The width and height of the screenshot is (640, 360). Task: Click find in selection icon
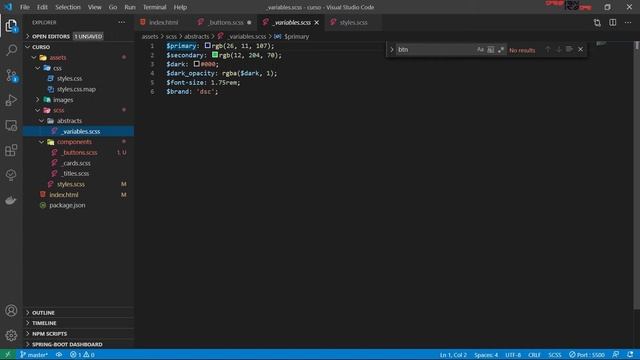(x=569, y=49)
